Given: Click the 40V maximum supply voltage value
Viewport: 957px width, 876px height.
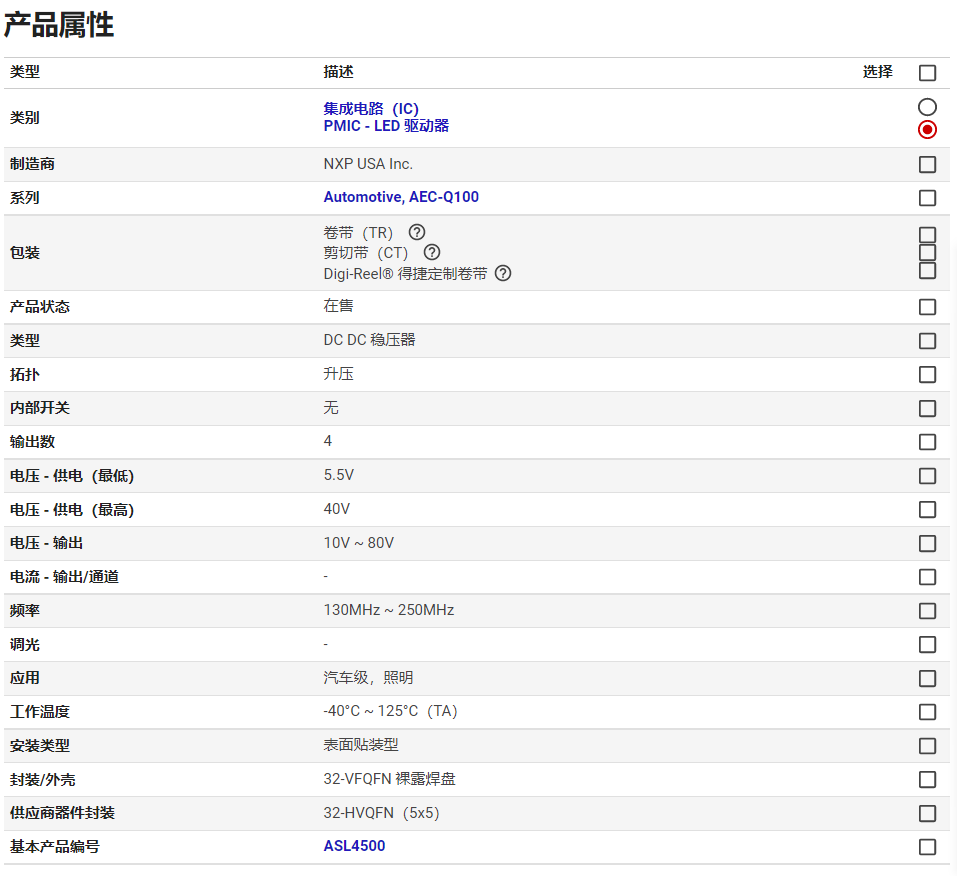Looking at the screenshot, I should pyautogui.click(x=337, y=509).
